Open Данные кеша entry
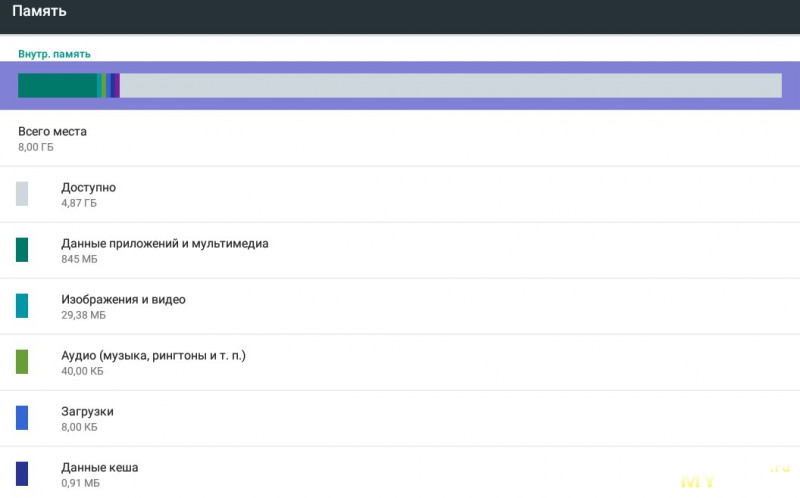The width and height of the screenshot is (800, 498). [400, 473]
